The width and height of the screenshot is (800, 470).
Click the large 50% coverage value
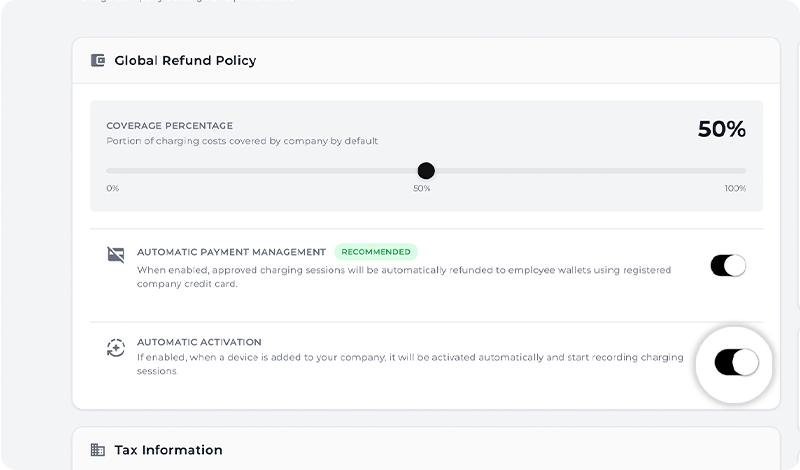[x=721, y=129]
